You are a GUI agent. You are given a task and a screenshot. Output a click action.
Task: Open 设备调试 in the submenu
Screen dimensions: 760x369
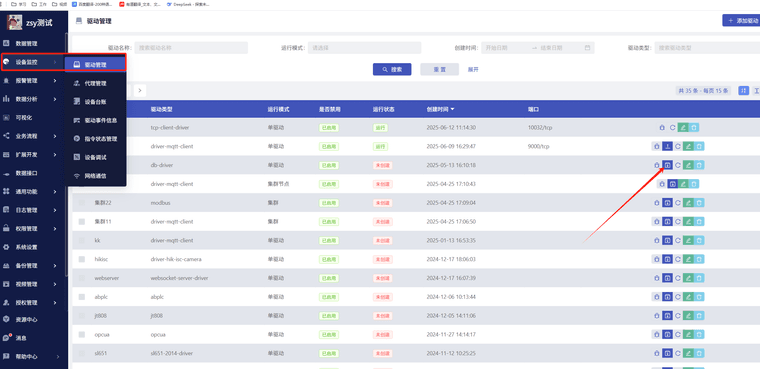point(95,157)
